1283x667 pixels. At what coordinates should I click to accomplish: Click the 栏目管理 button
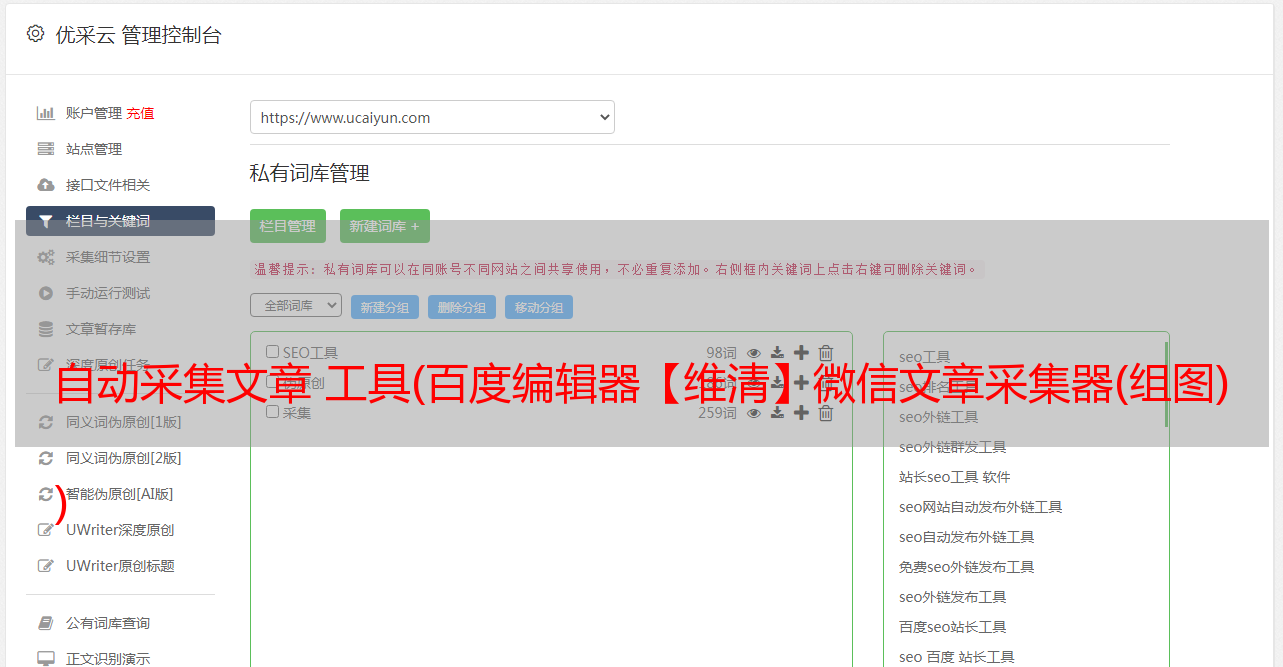(288, 226)
